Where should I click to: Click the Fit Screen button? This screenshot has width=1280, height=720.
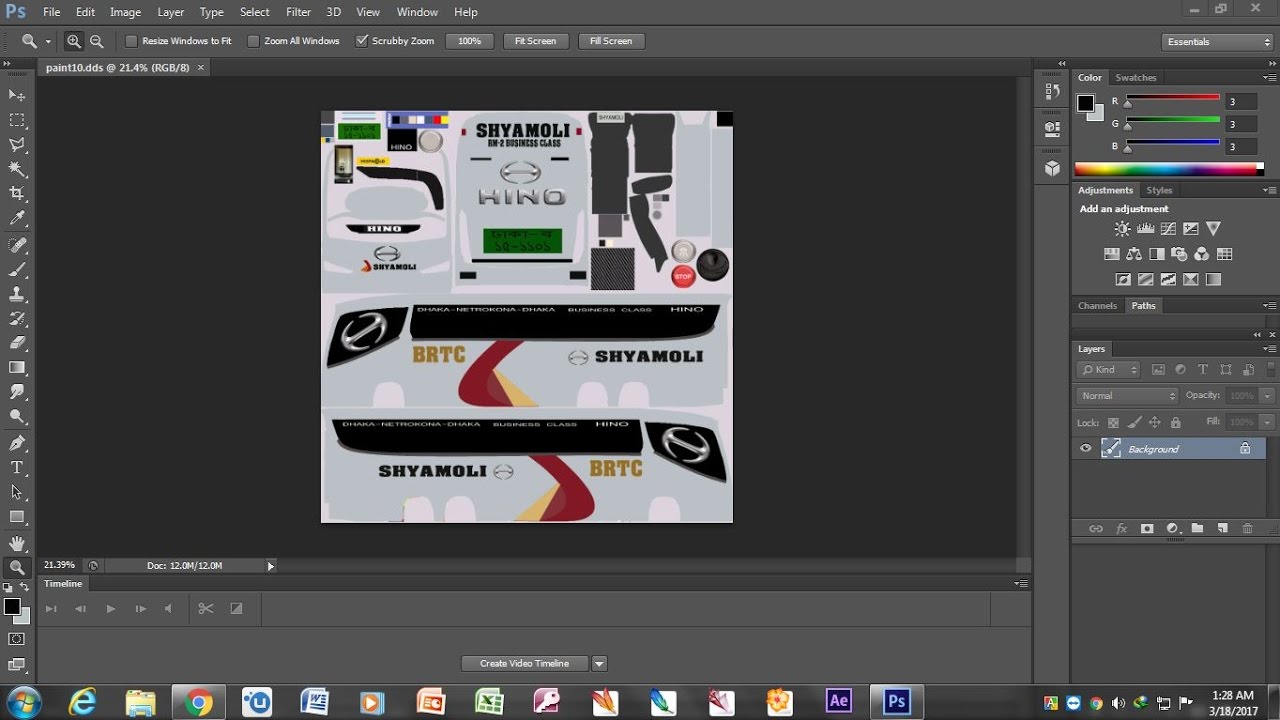pos(535,41)
